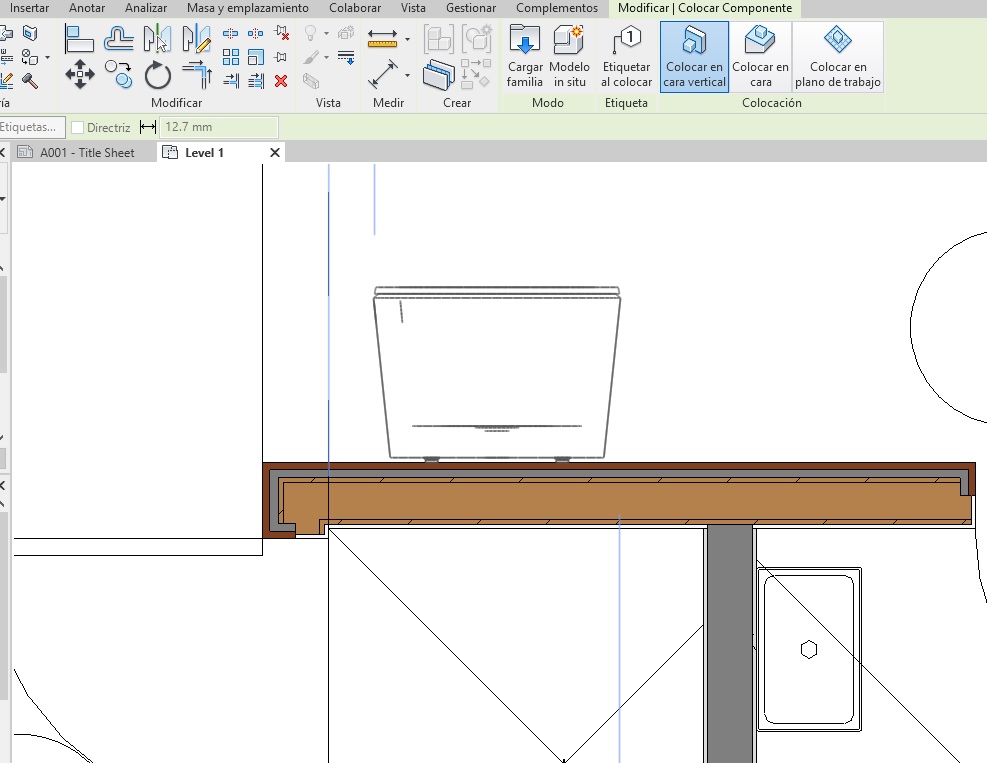Click the Align tool icon
Image resolution: width=987 pixels, height=763 pixels.
pyautogui.click(x=79, y=40)
